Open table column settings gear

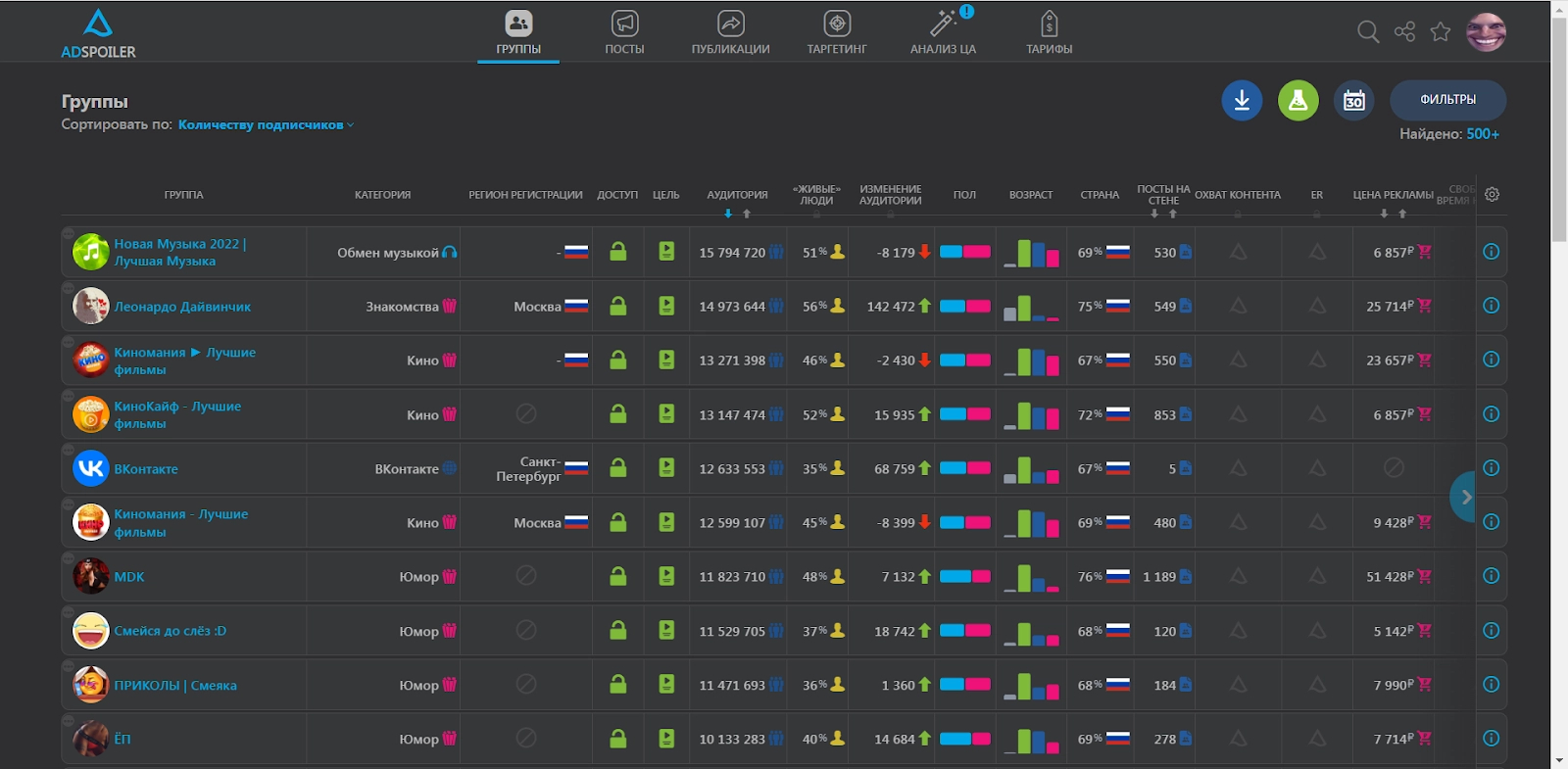tap(1492, 194)
